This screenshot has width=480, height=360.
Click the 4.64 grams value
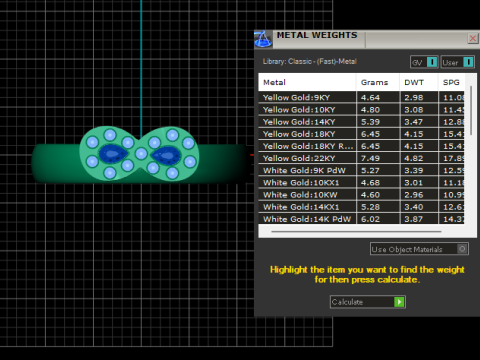coord(370,98)
